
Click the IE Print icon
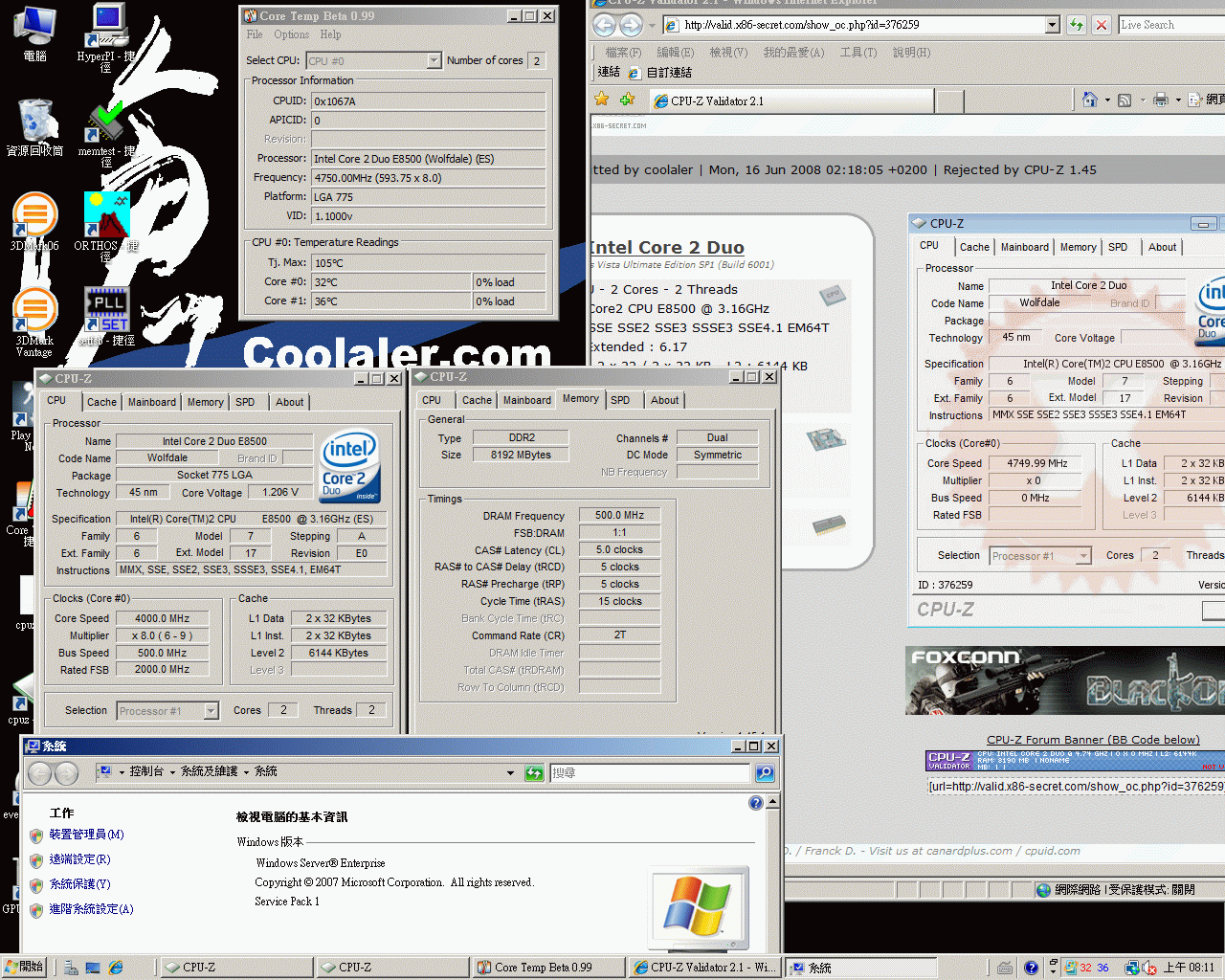1161,100
